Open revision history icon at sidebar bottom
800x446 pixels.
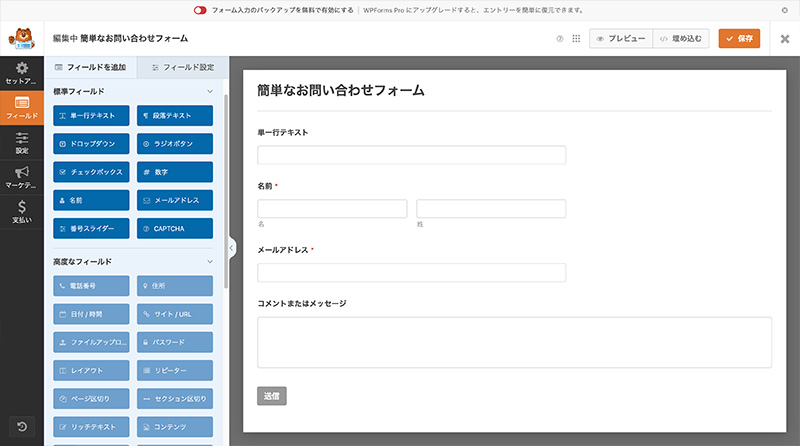pyautogui.click(x=21, y=427)
